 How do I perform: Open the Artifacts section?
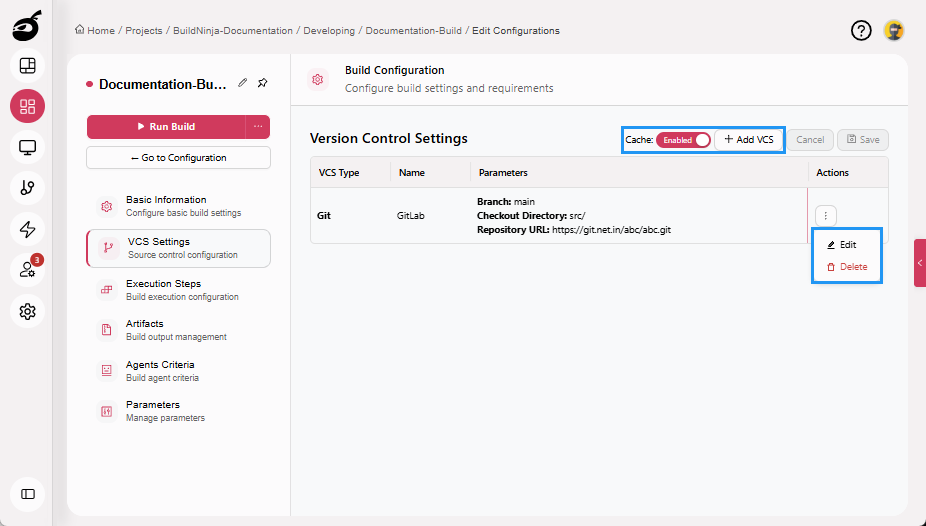click(178, 330)
